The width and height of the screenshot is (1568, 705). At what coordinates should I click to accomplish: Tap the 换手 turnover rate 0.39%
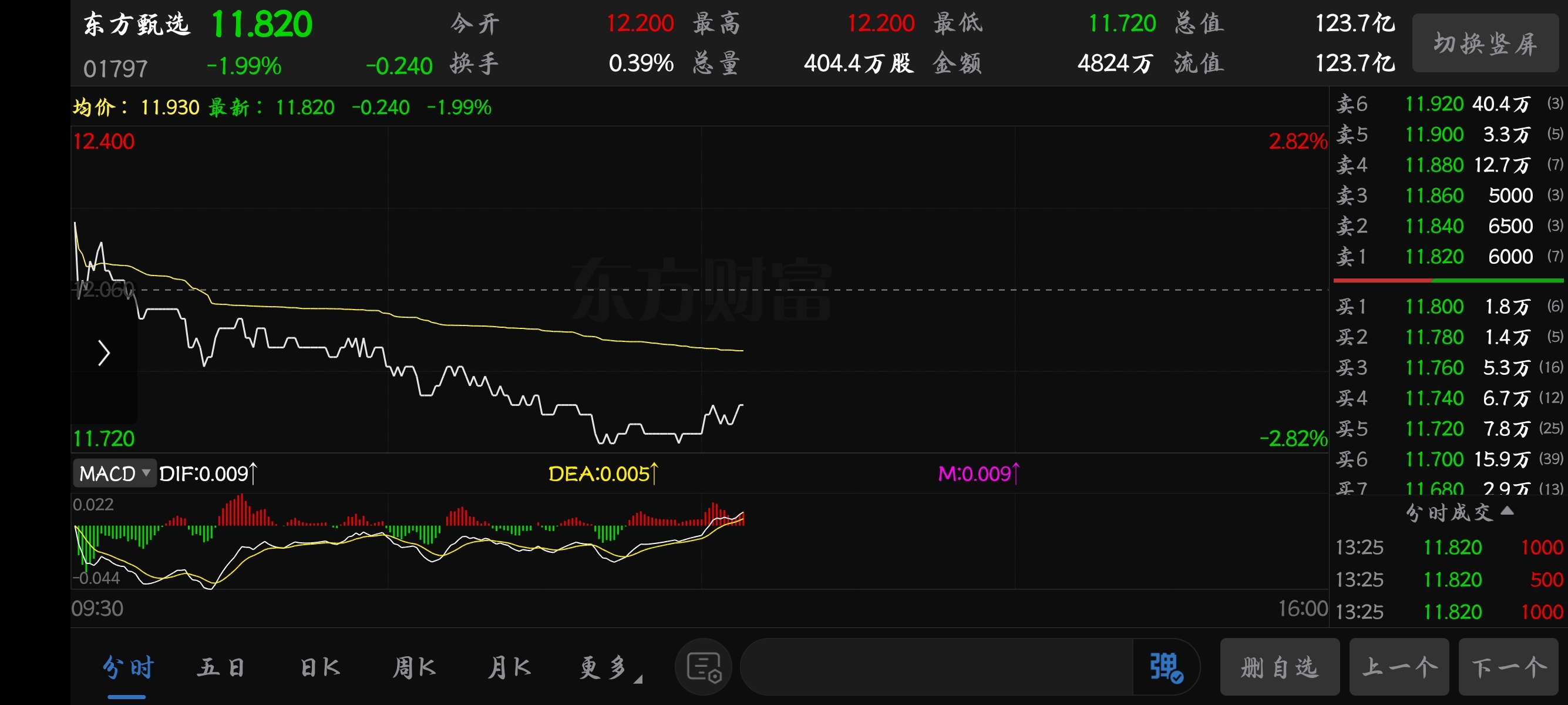pyautogui.click(x=641, y=63)
